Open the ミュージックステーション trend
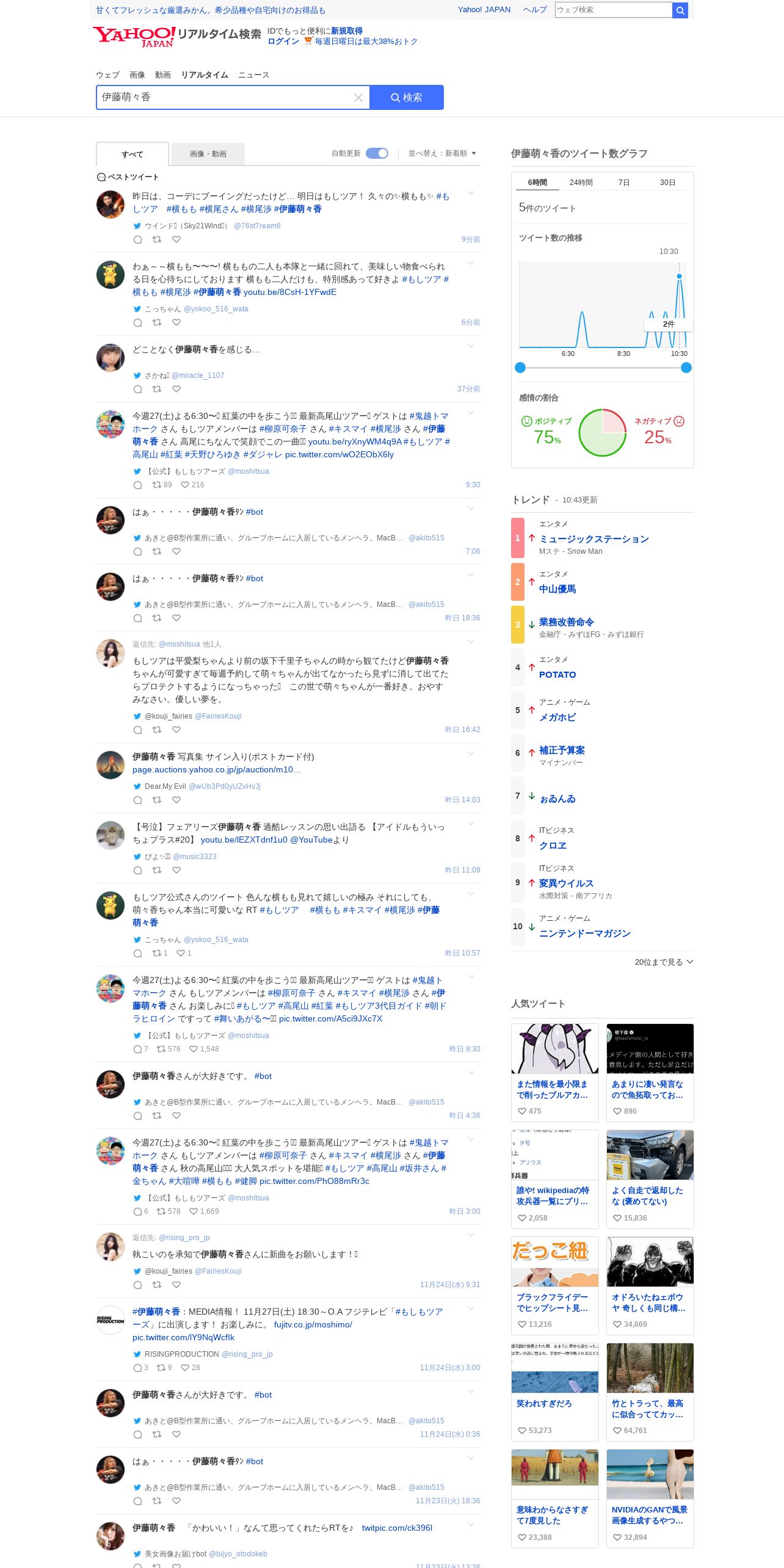Viewport: 784px width, 1568px height. point(593,539)
